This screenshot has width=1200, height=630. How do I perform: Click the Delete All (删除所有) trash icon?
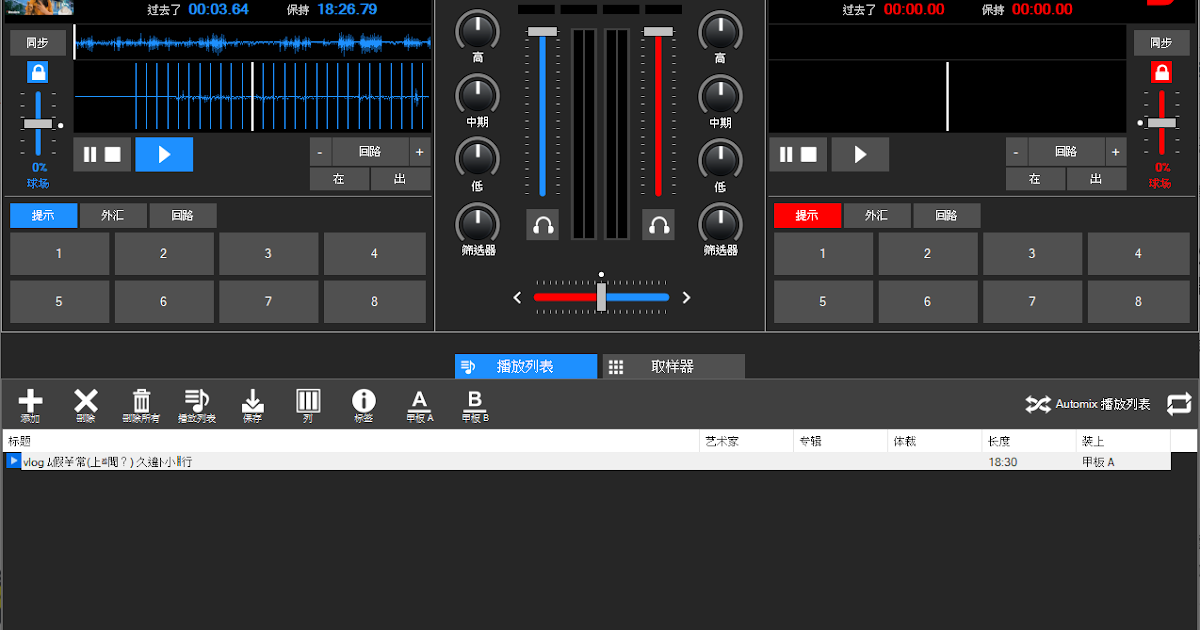tap(141, 404)
